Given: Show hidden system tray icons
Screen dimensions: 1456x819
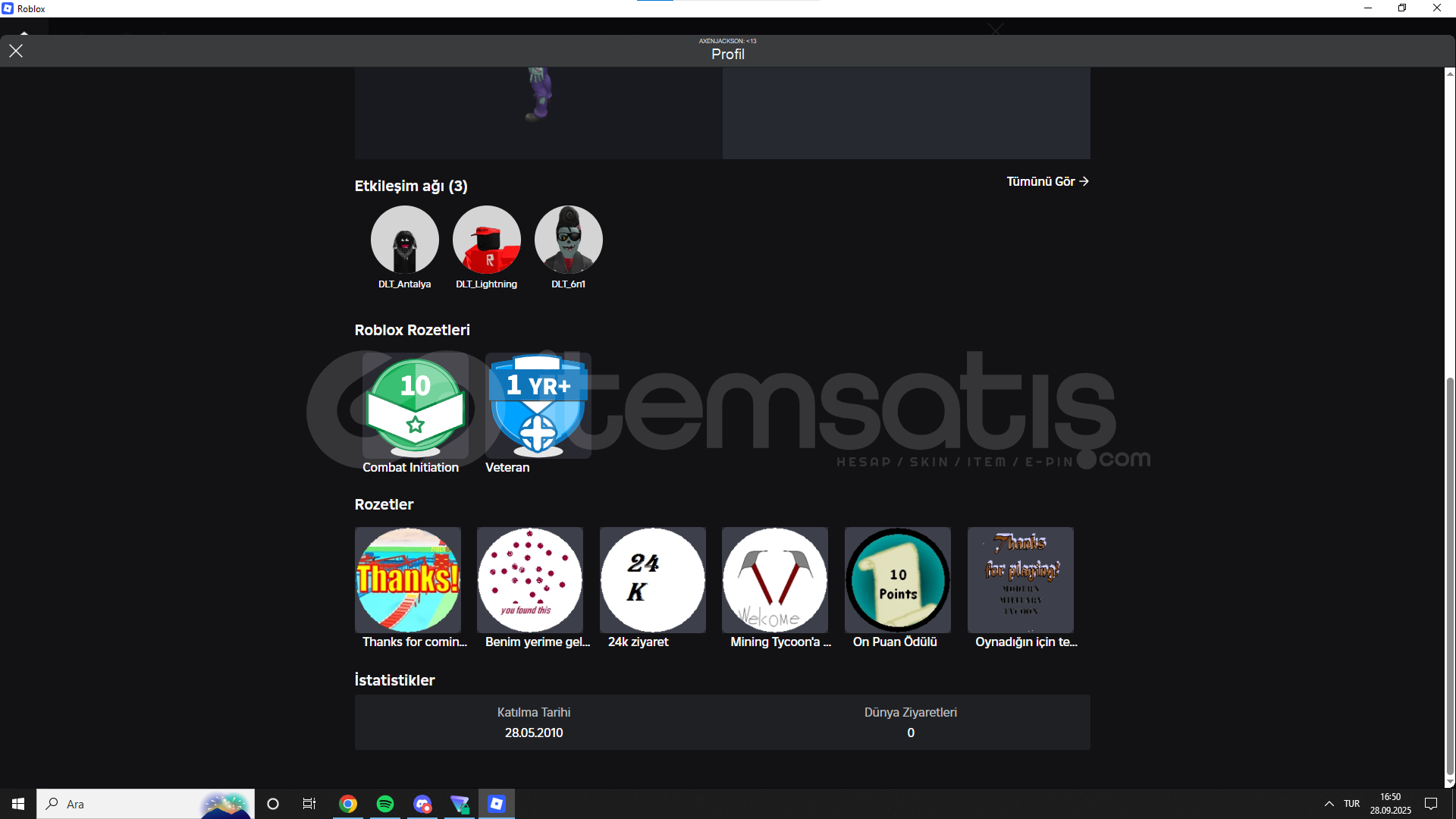Looking at the screenshot, I should pyautogui.click(x=1329, y=804).
